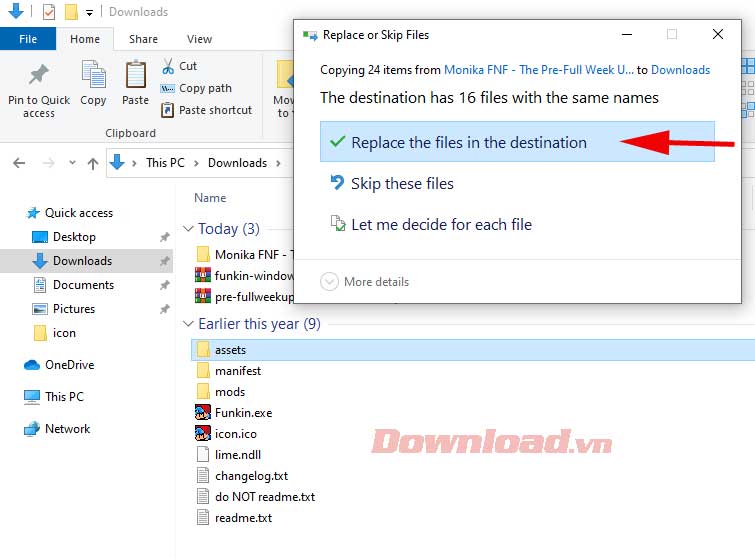The image size is (755, 559).
Task: Open the Funkin.exe application file
Action: [x=242, y=412]
